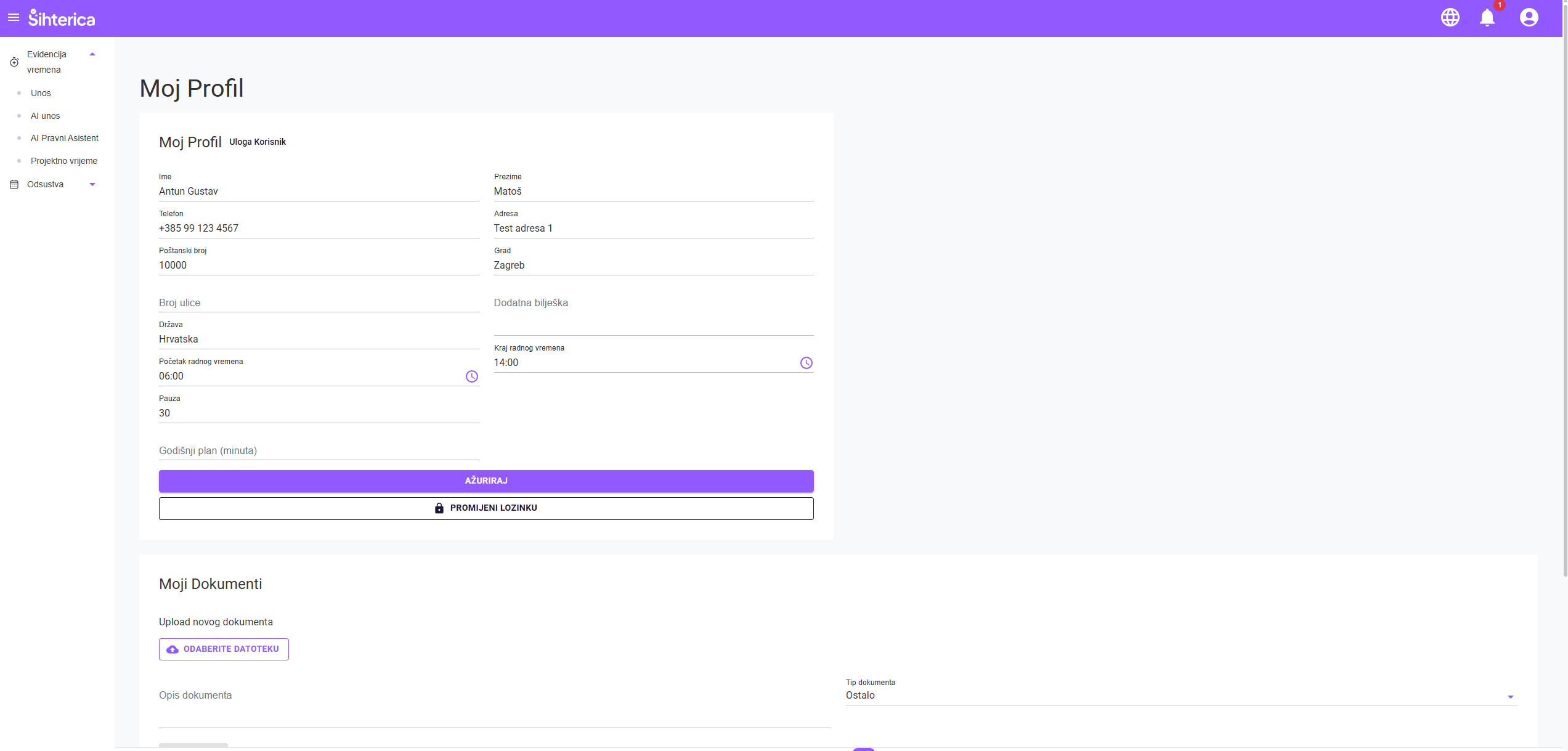Open the hamburger navigation menu
Screen dimensions: 1568x751
coord(14,18)
